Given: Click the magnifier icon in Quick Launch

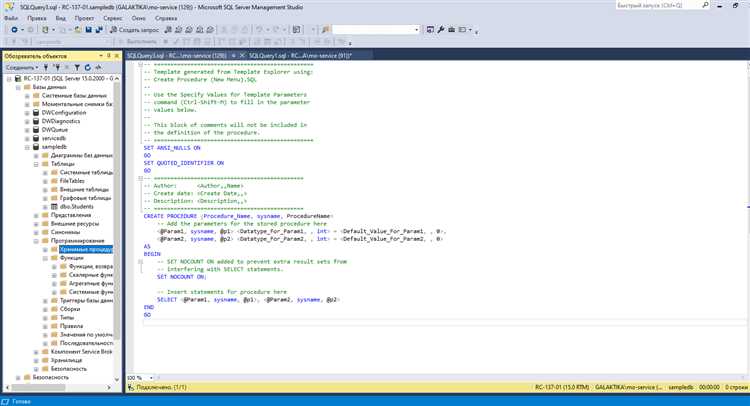Looking at the screenshot, I should coord(705,5).
